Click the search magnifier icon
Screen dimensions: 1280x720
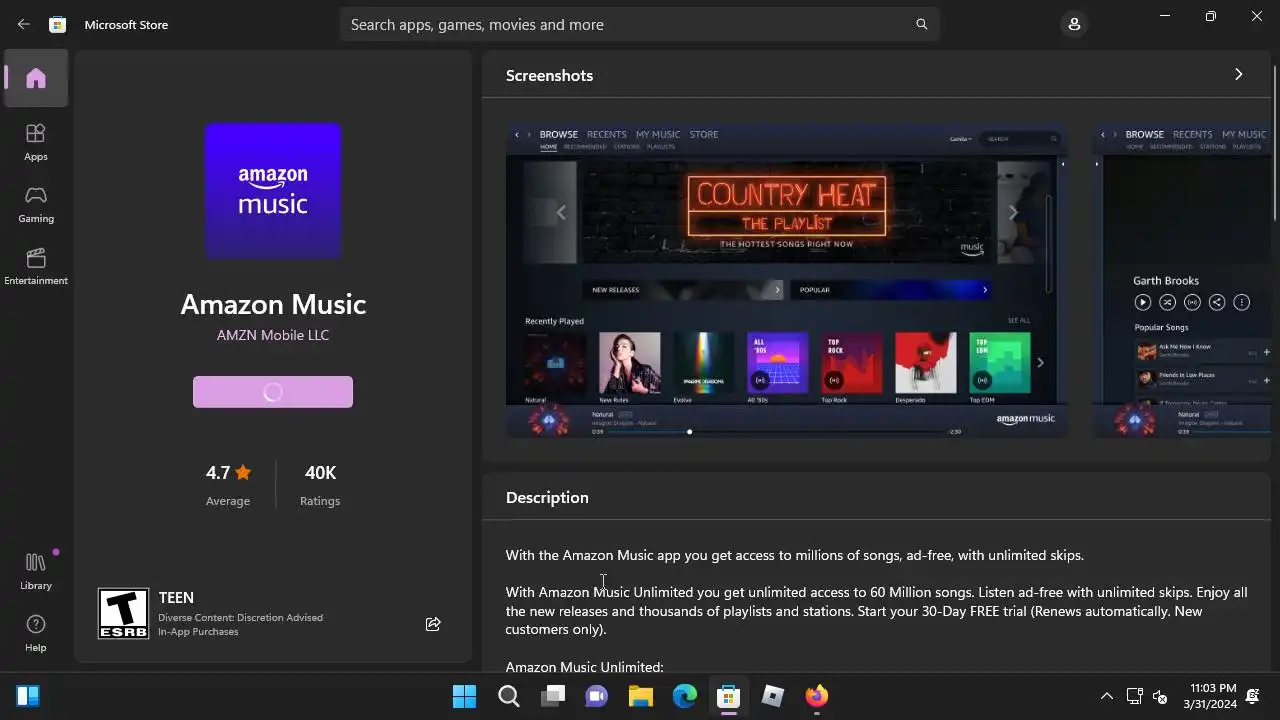921,24
